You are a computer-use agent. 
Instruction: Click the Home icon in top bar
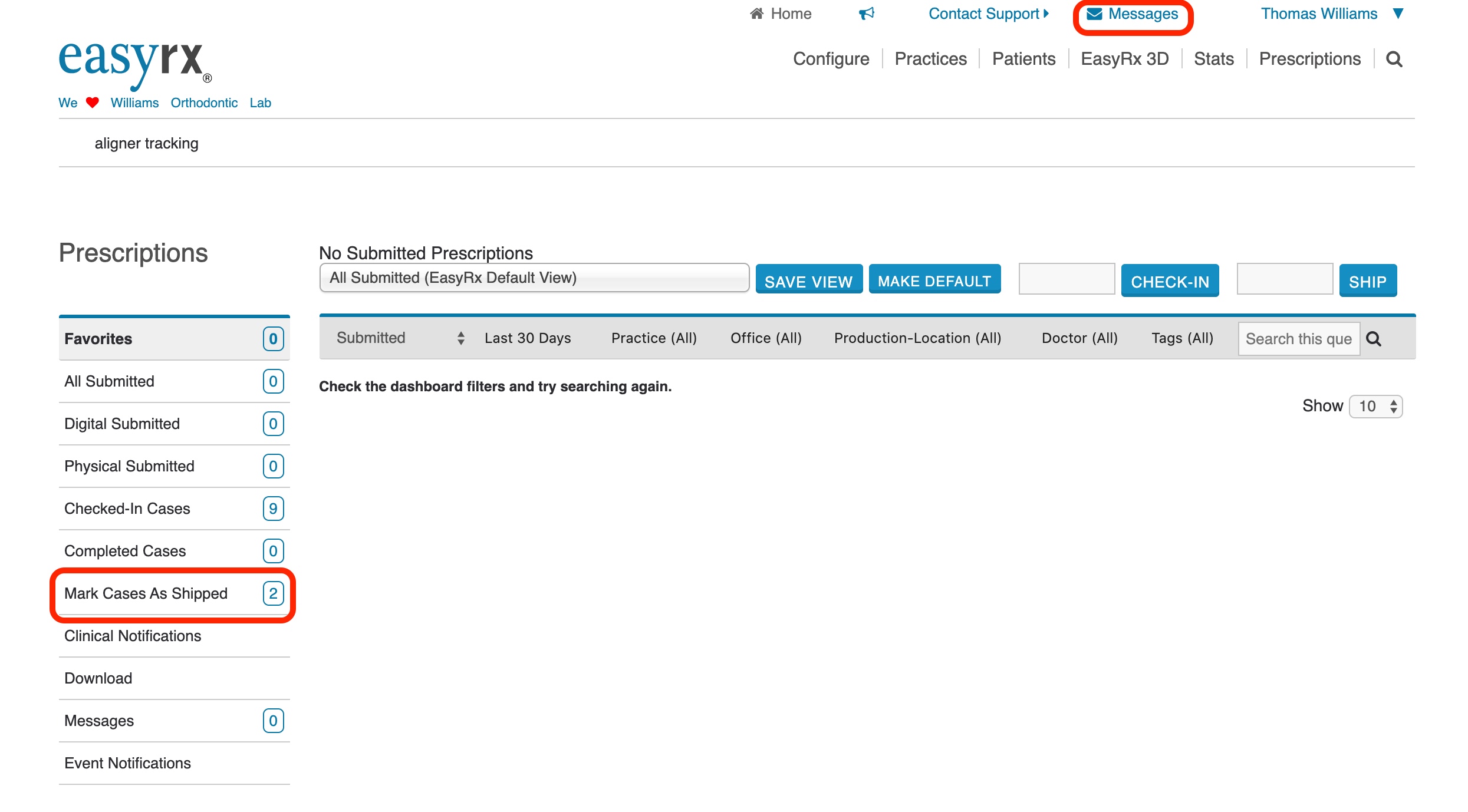[757, 14]
